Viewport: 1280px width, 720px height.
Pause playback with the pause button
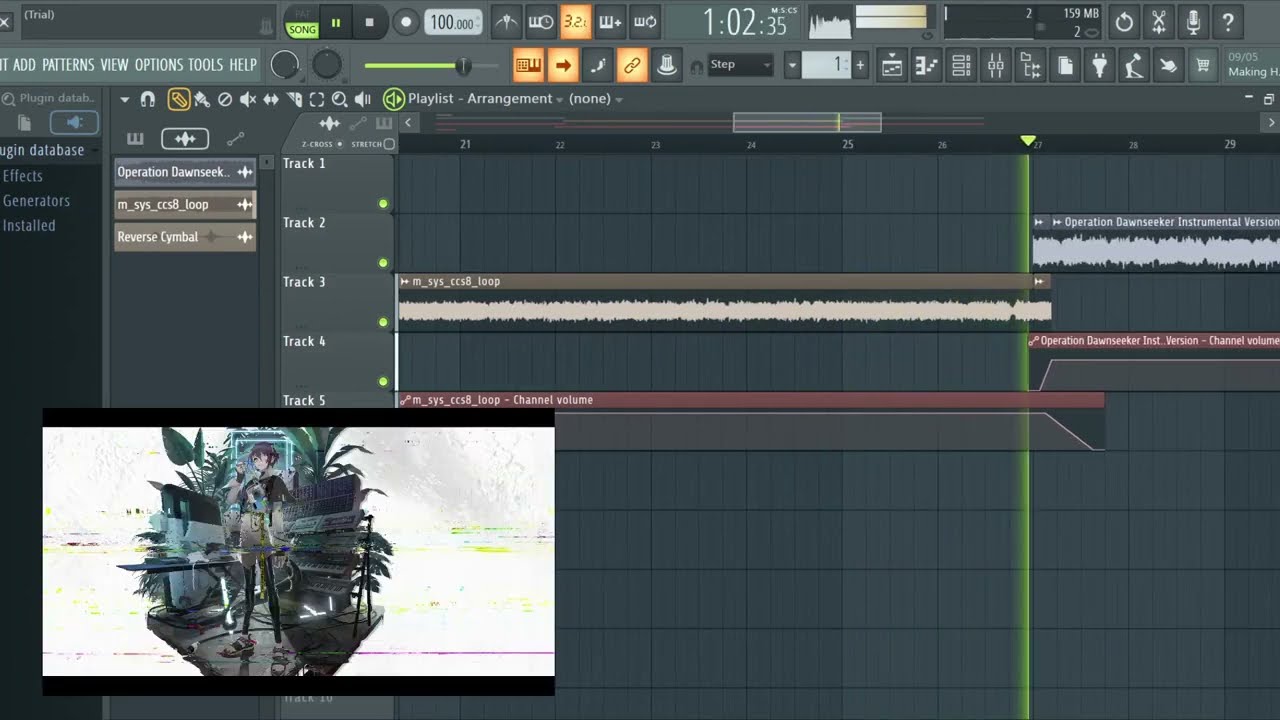pyautogui.click(x=336, y=22)
